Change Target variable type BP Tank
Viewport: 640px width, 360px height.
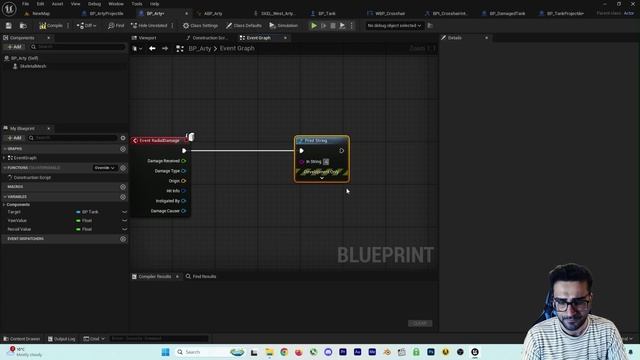tap(87, 212)
